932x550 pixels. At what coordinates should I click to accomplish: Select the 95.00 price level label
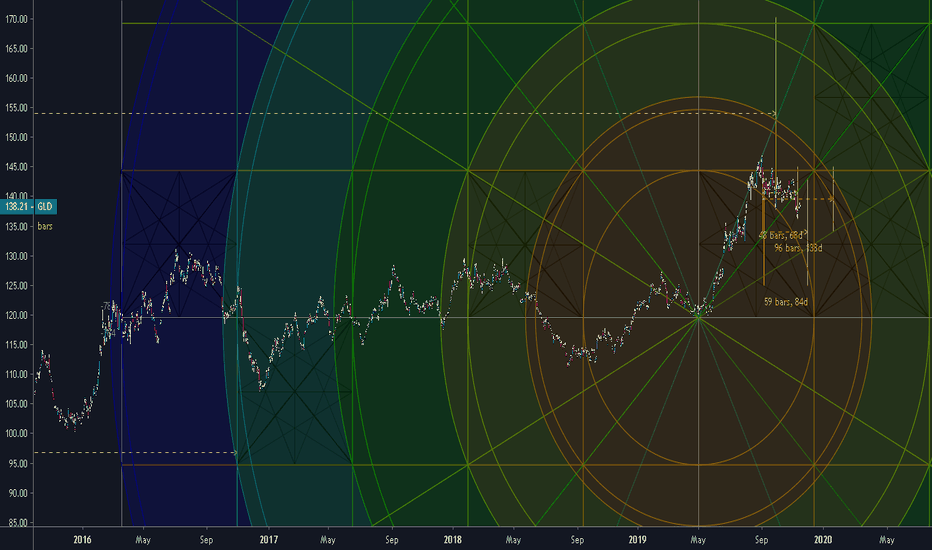[18, 464]
